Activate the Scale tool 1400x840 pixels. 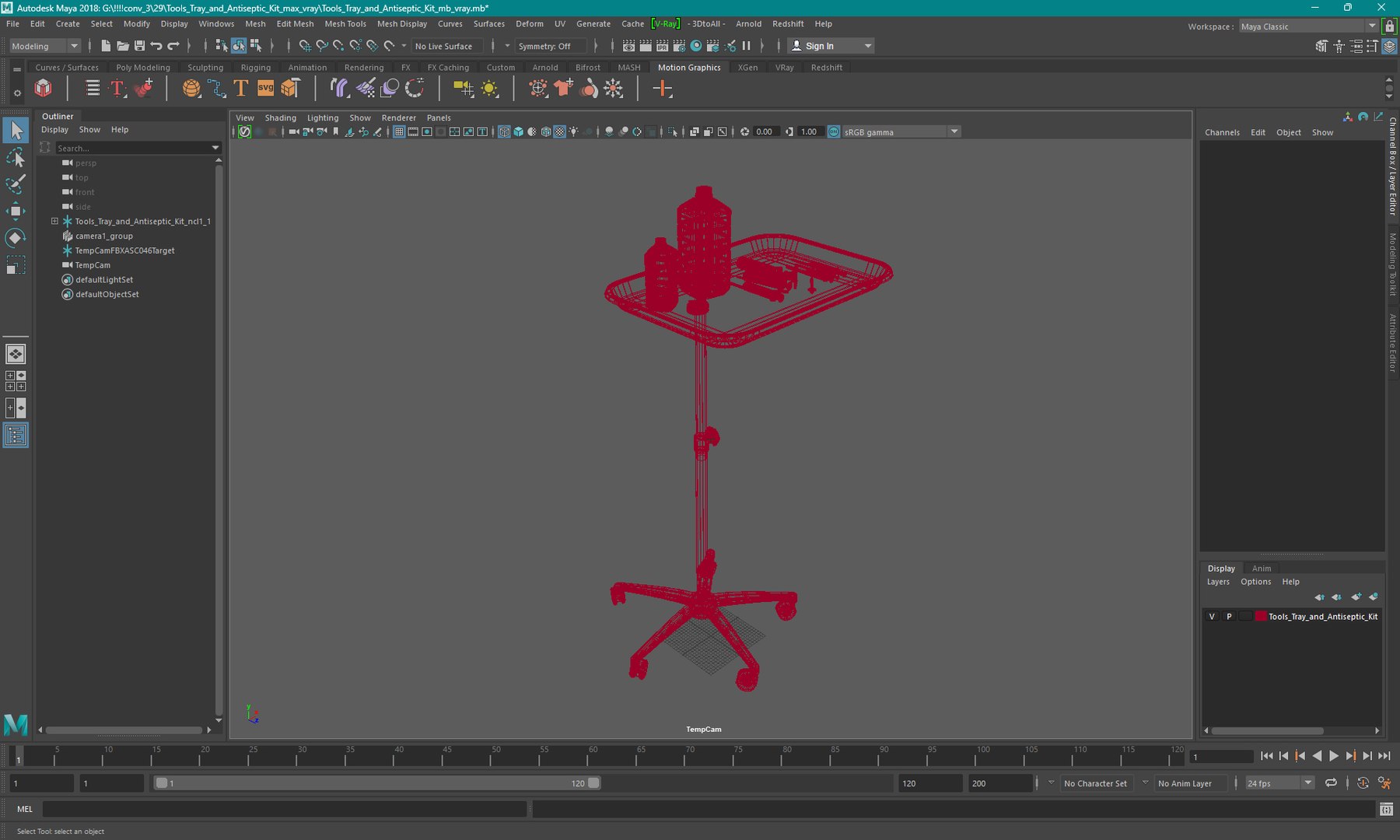coord(16,264)
